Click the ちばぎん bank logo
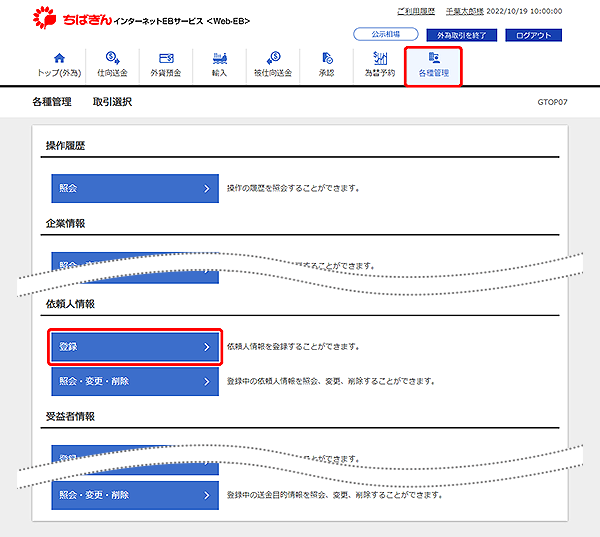The height and width of the screenshot is (537, 600). click(x=72, y=18)
